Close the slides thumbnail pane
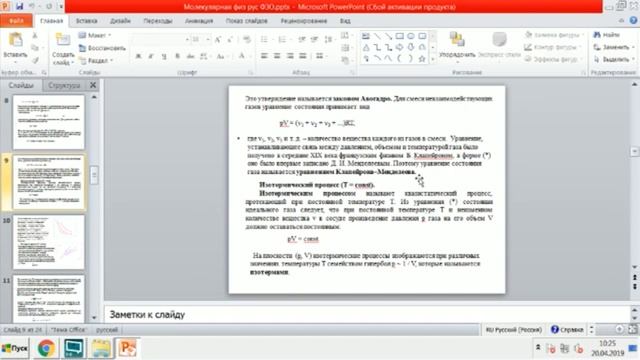640x360 pixels. [x=93, y=85]
